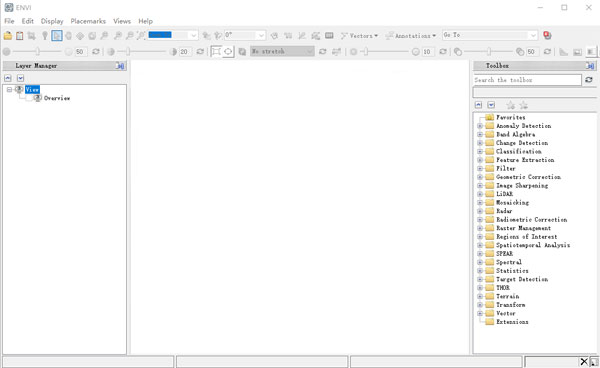600x368 pixels.
Task: Expand the Classification toolbox folder
Action: coord(480,151)
